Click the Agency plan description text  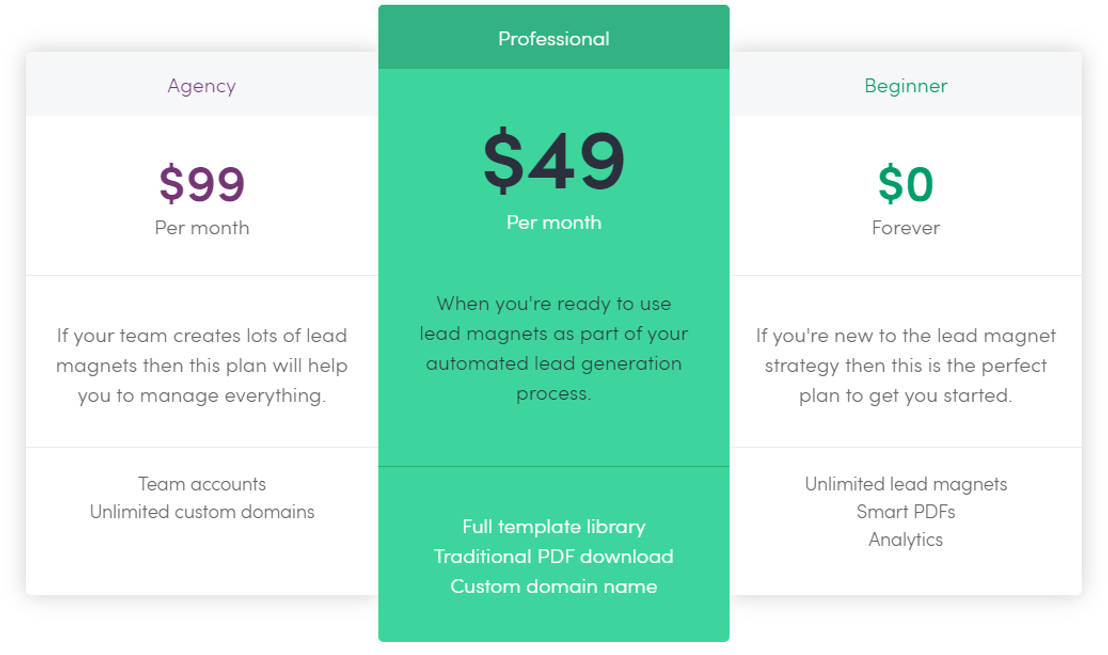(202, 365)
